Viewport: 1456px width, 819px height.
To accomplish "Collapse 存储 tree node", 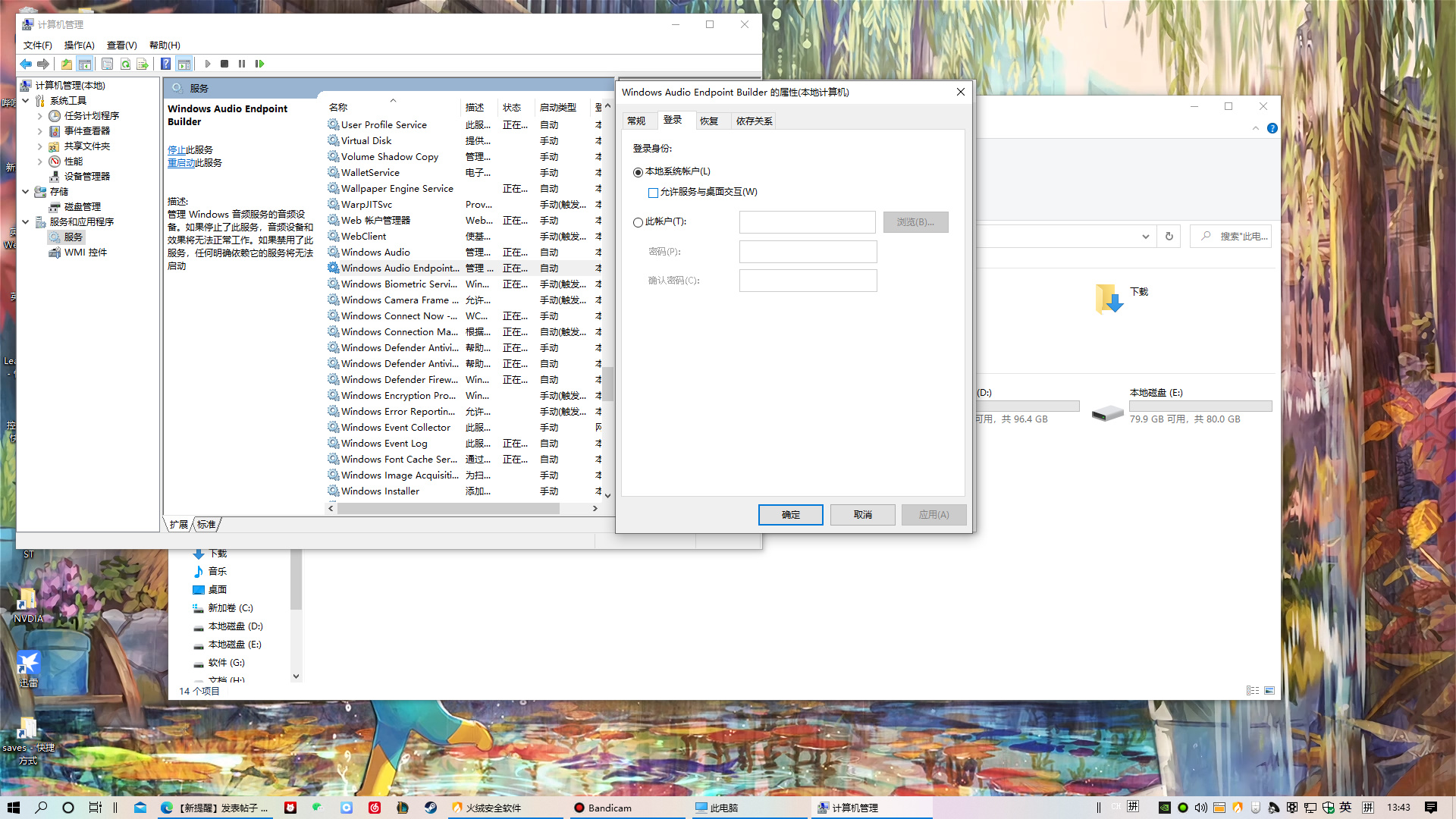I will pyautogui.click(x=26, y=192).
